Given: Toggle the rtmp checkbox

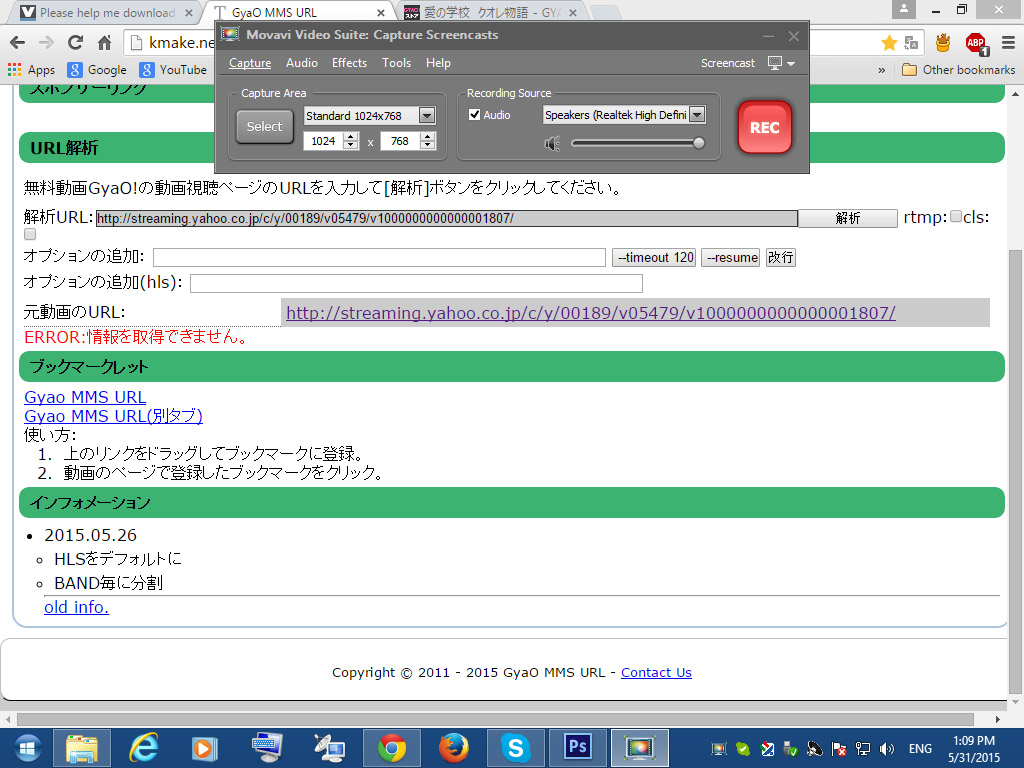Looking at the screenshot, I should click(955, 216).
